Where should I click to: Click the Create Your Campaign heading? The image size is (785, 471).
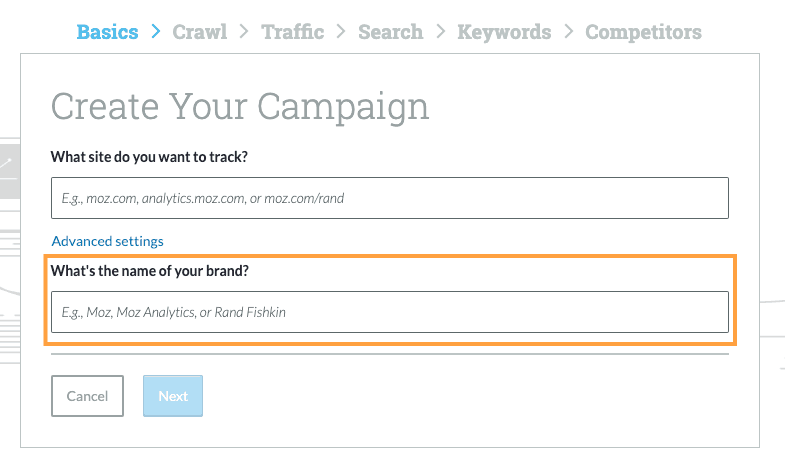tap(240, 106)
